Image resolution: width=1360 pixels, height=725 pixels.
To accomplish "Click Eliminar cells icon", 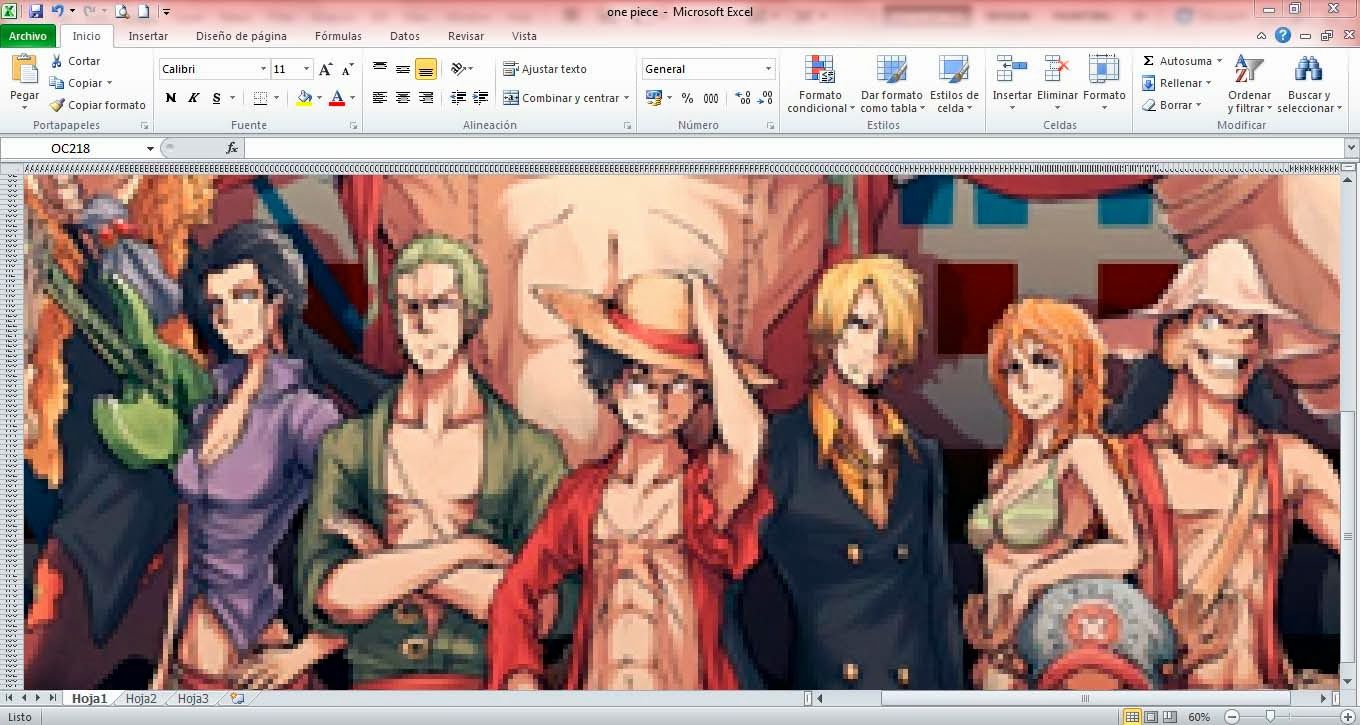I will click(x=1057, y=70).
